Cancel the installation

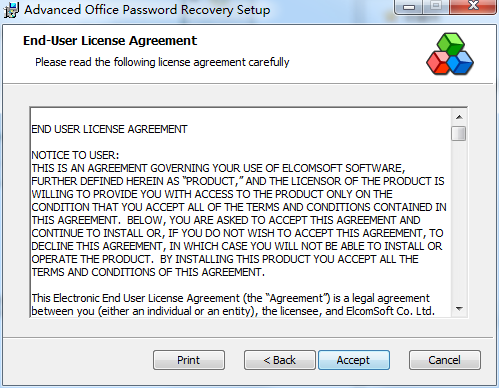tap(445, 360)
